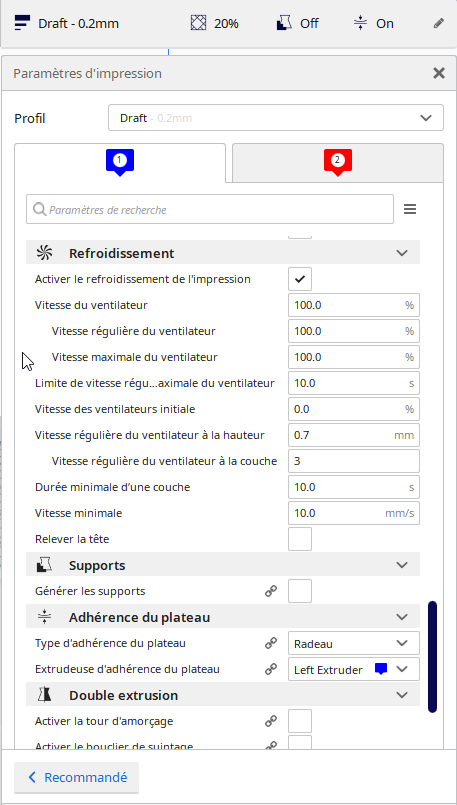This screenshot has width=457, height=805.
Task: Click the settings panel vertical scrollbar
Action: pyautogui.click(x=432, y=657)
